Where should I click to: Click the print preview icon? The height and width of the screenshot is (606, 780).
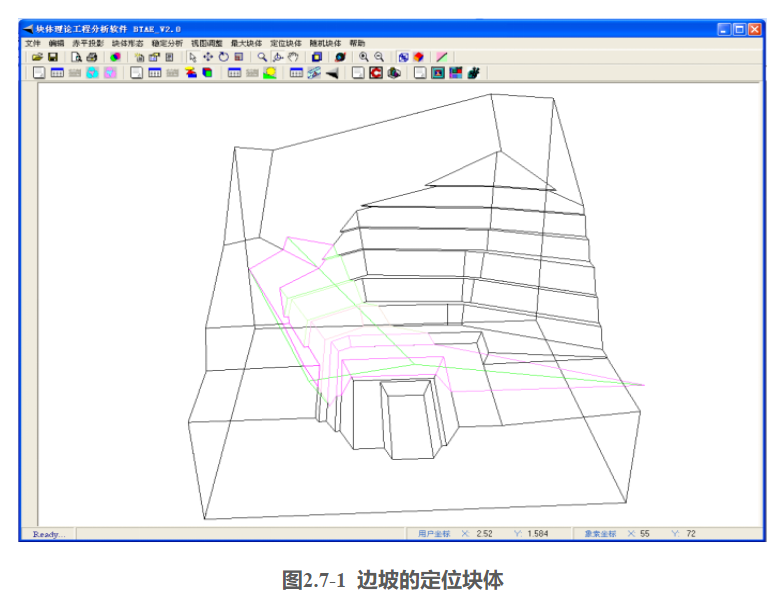(x=76, y=58)
